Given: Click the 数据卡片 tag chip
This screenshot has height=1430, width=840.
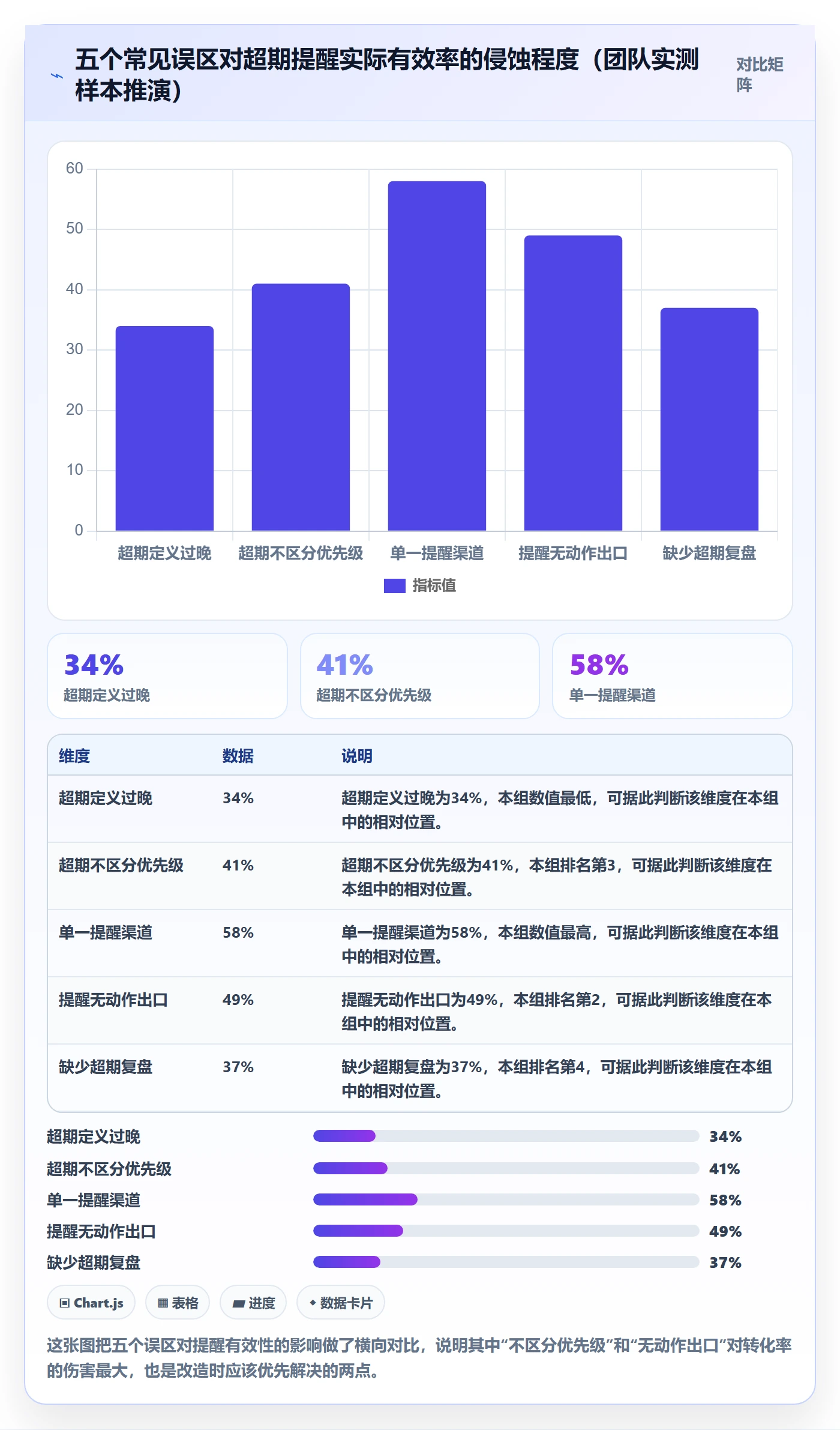Looking at the screenshot, I should click(x=341, y=1303).
